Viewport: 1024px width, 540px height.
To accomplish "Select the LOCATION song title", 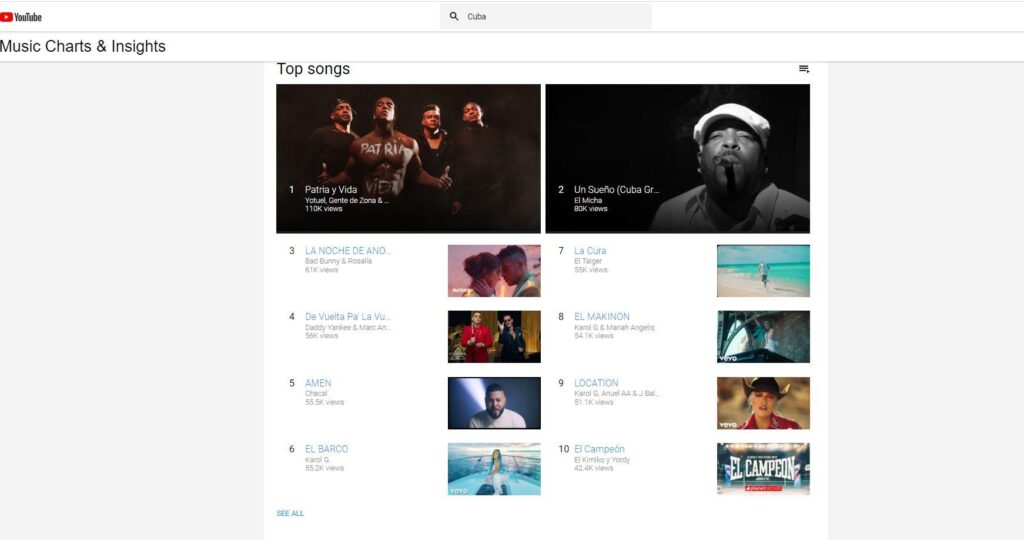I will 596,383.
